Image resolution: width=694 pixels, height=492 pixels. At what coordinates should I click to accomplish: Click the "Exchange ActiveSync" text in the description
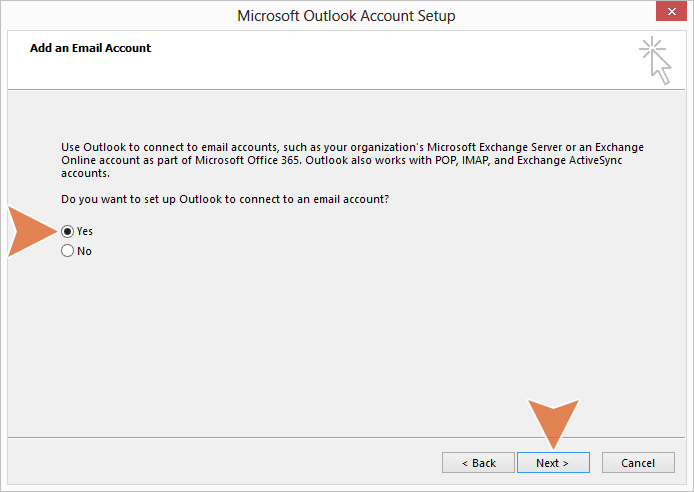(x=570, y=160)
